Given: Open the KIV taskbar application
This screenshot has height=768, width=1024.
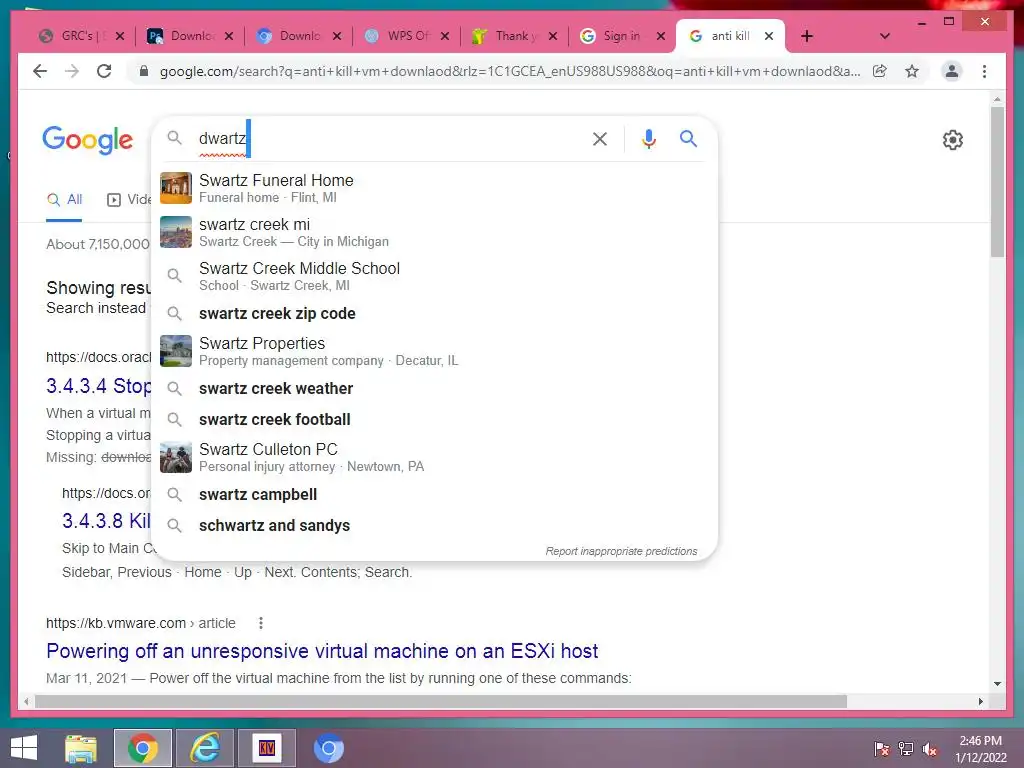Looking at the screenshot, I should tap(266, 748).
